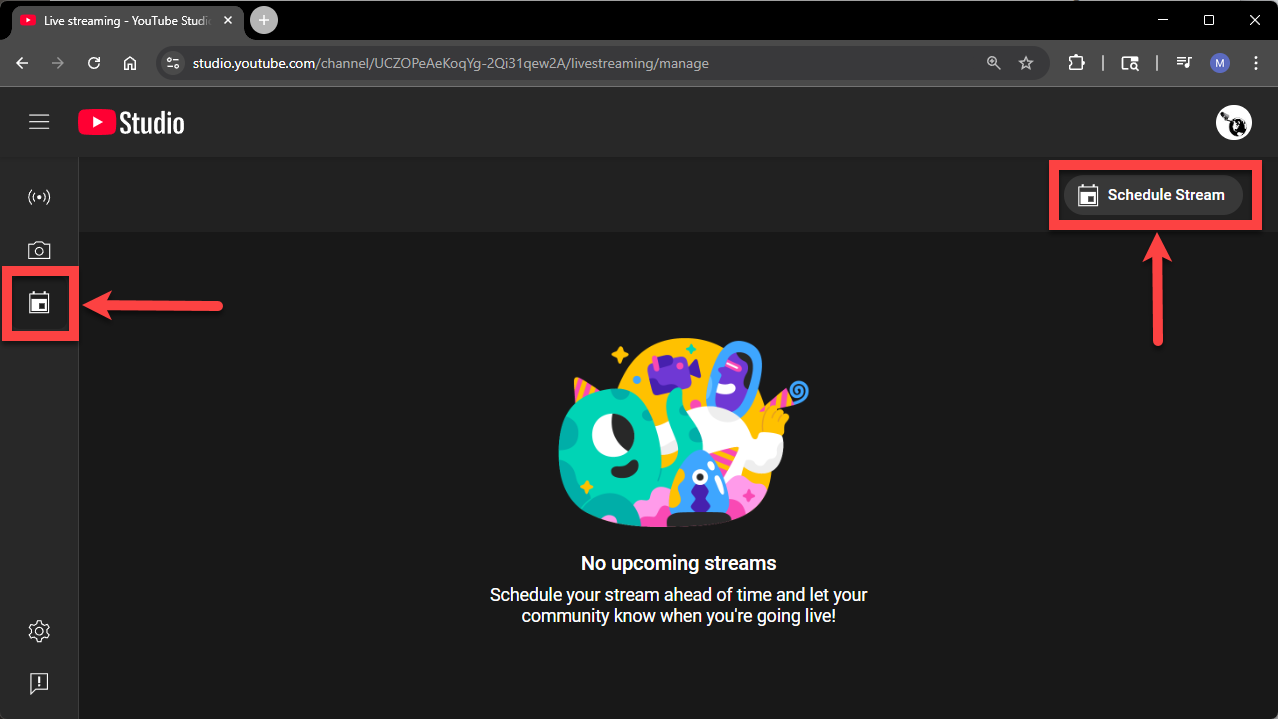Open the Manage calendar icon in sidebar
Screen dimensions: 1278x719
39,303
